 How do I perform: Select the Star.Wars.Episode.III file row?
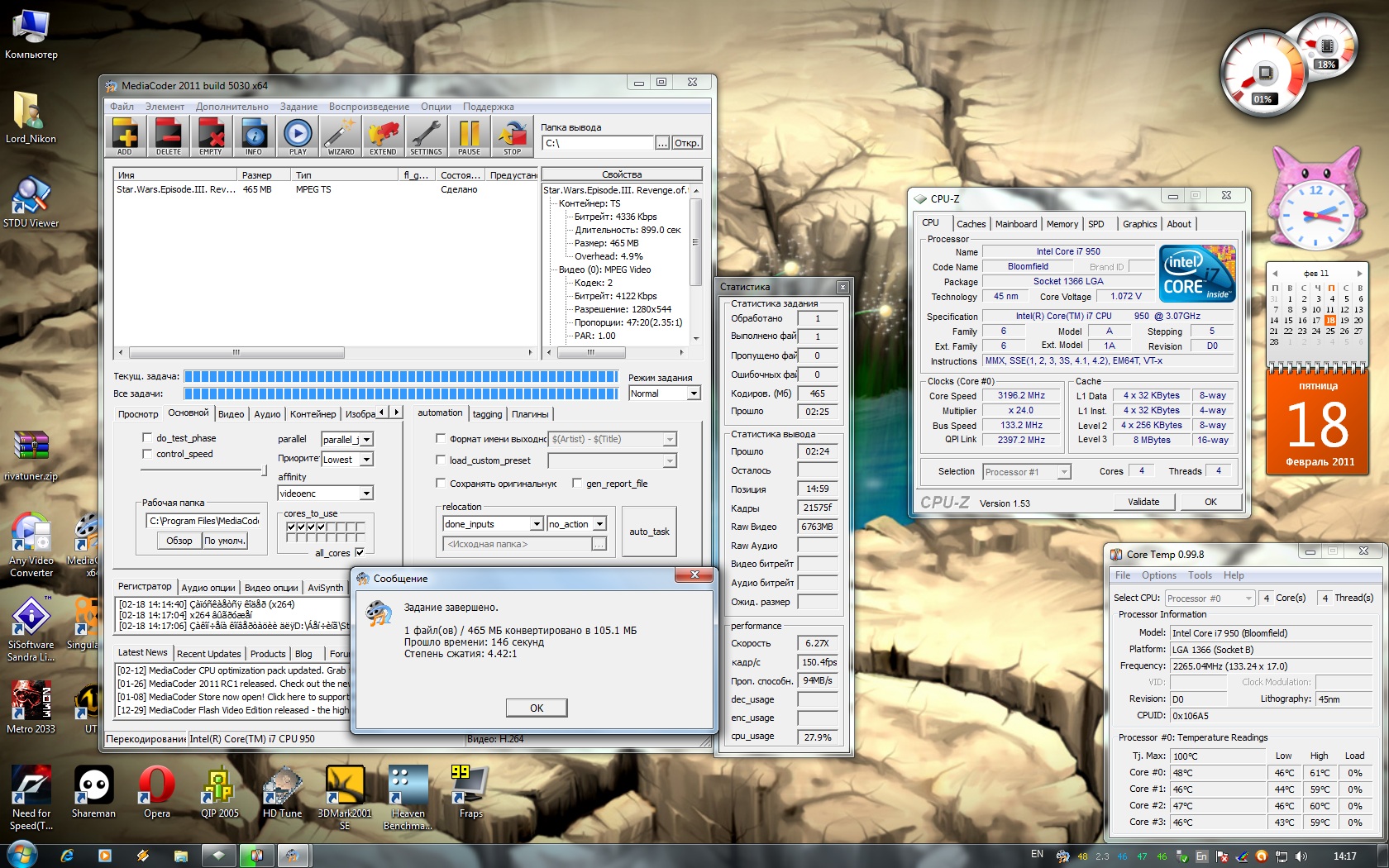(325, 189)
